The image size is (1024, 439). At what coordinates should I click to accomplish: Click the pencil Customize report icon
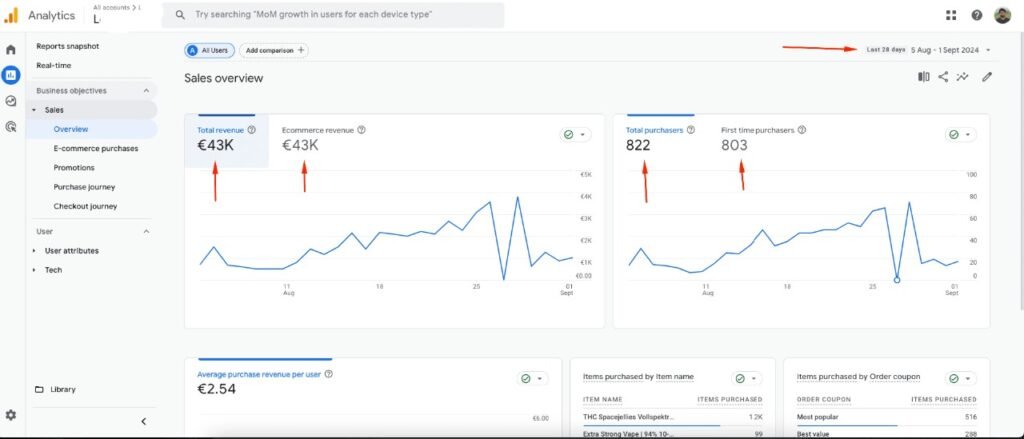[987, 77]
